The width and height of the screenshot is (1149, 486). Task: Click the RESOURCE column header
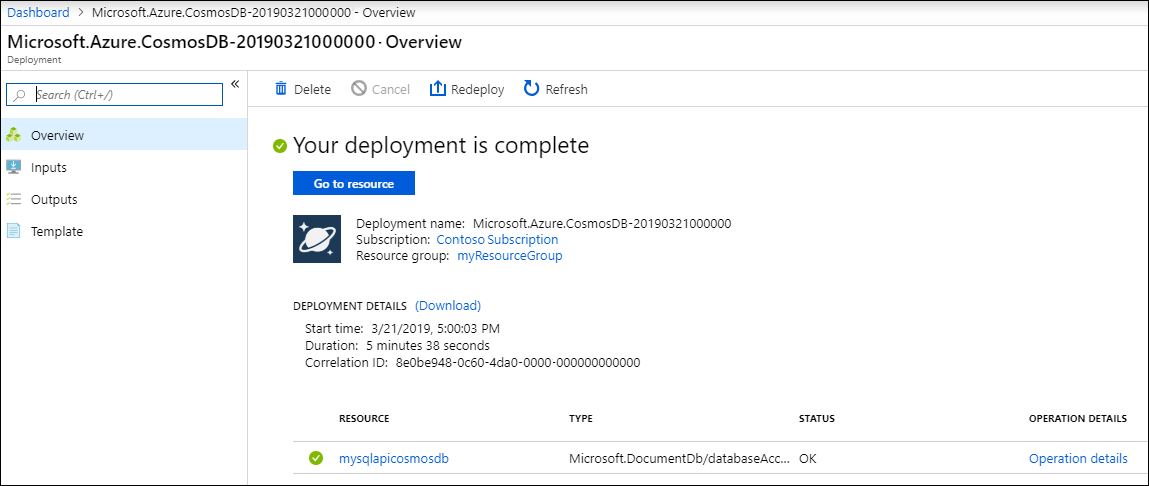pos(364,419)
